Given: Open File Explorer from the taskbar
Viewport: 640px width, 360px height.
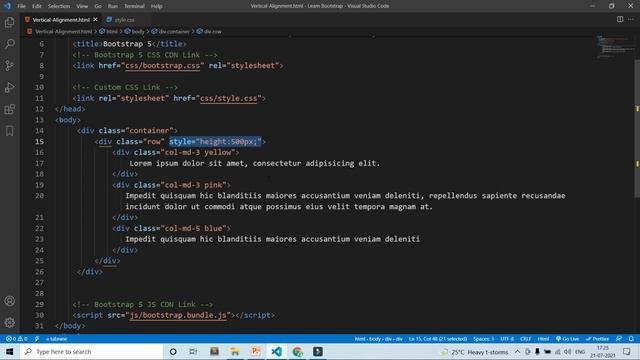Looking at the screenshot, I should tap(235, 352).
